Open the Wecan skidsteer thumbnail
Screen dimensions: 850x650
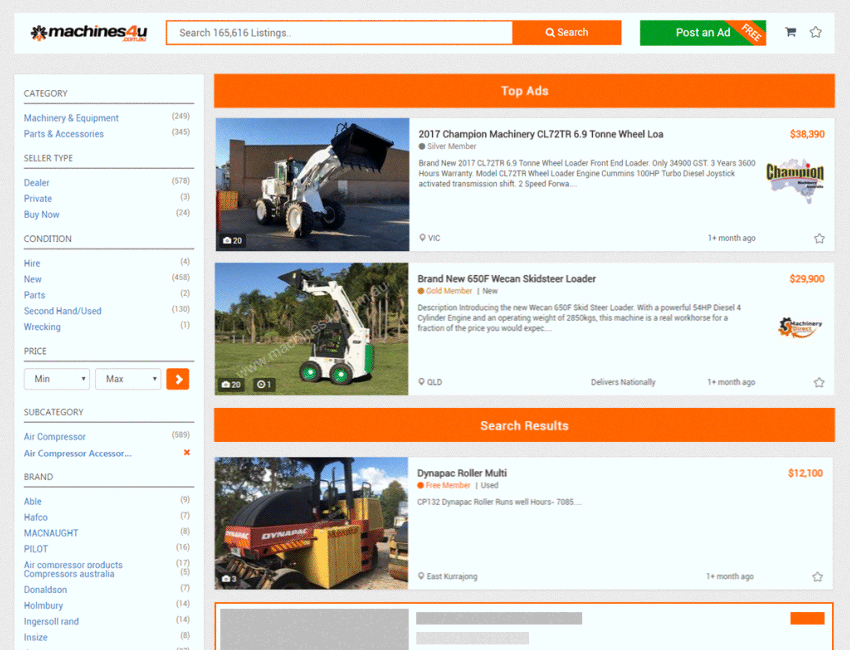click(x=312, y=329)
